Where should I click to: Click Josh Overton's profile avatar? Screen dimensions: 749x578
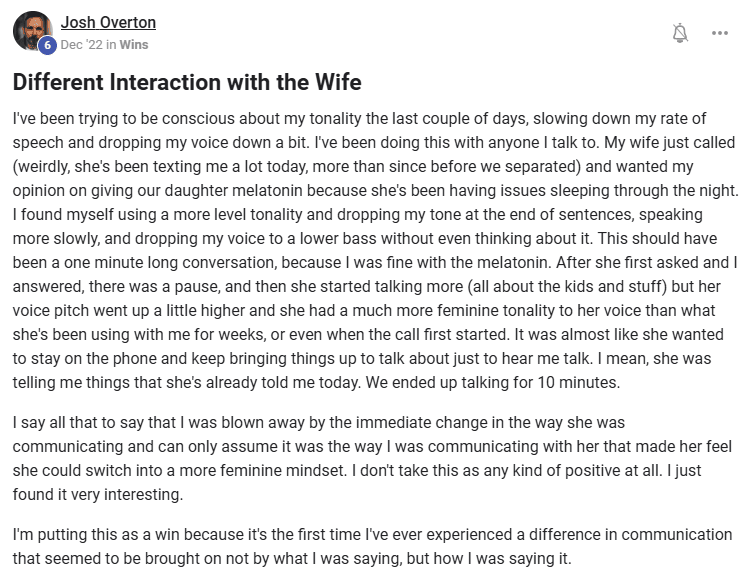[x=31, y=30]
